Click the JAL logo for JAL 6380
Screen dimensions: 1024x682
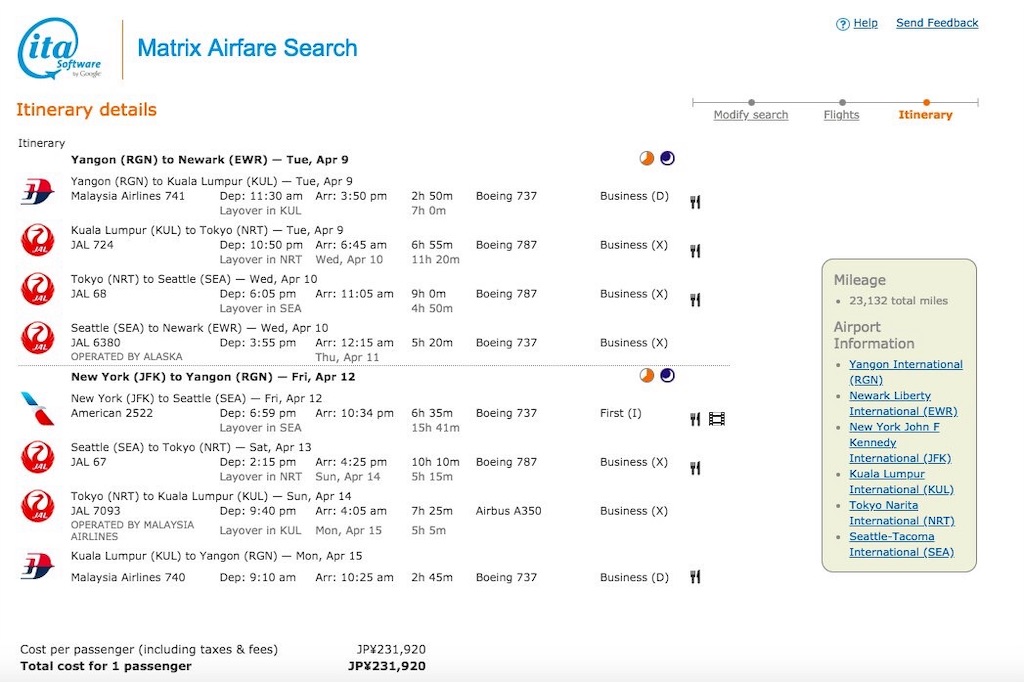tap(37, 338)
